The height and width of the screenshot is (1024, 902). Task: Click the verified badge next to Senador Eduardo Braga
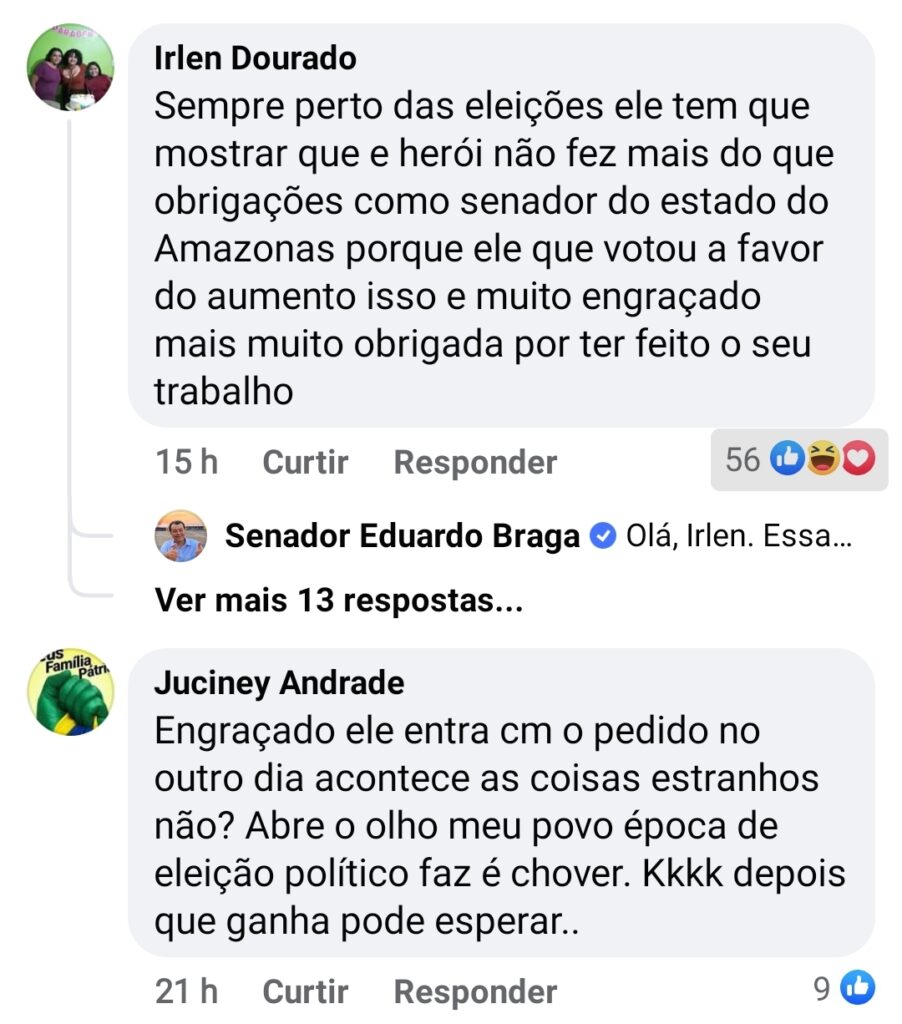pyautogui.click(x=602, y=537)
